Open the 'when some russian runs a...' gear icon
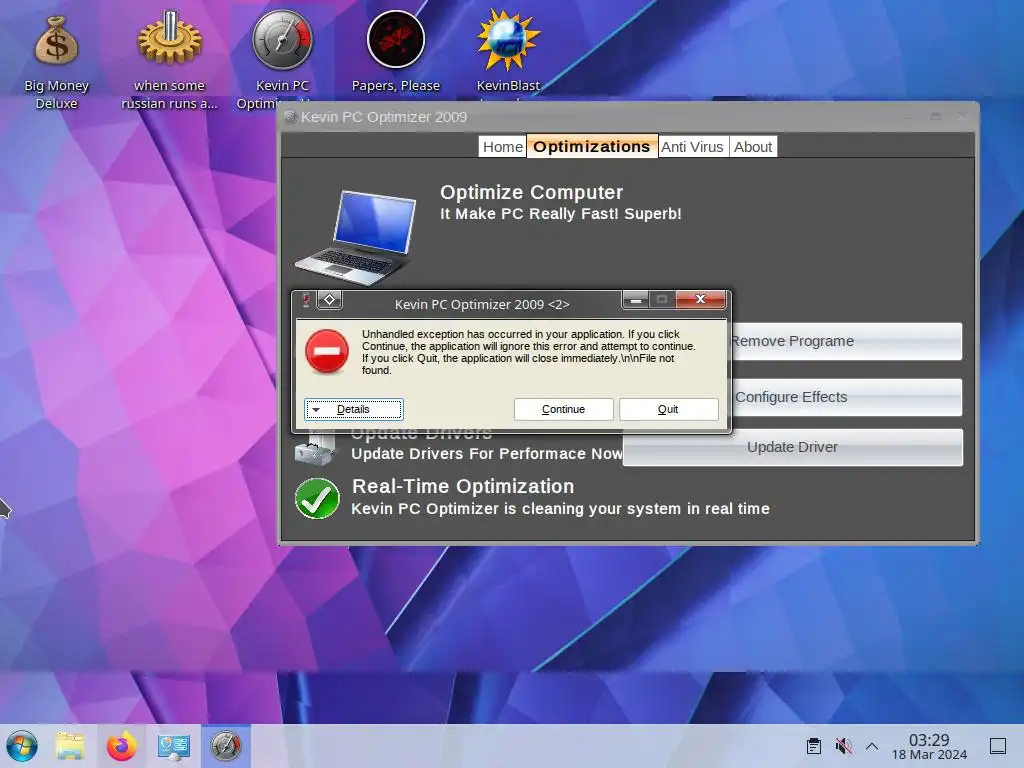1024x768 pixels. (x=169, y=62)
